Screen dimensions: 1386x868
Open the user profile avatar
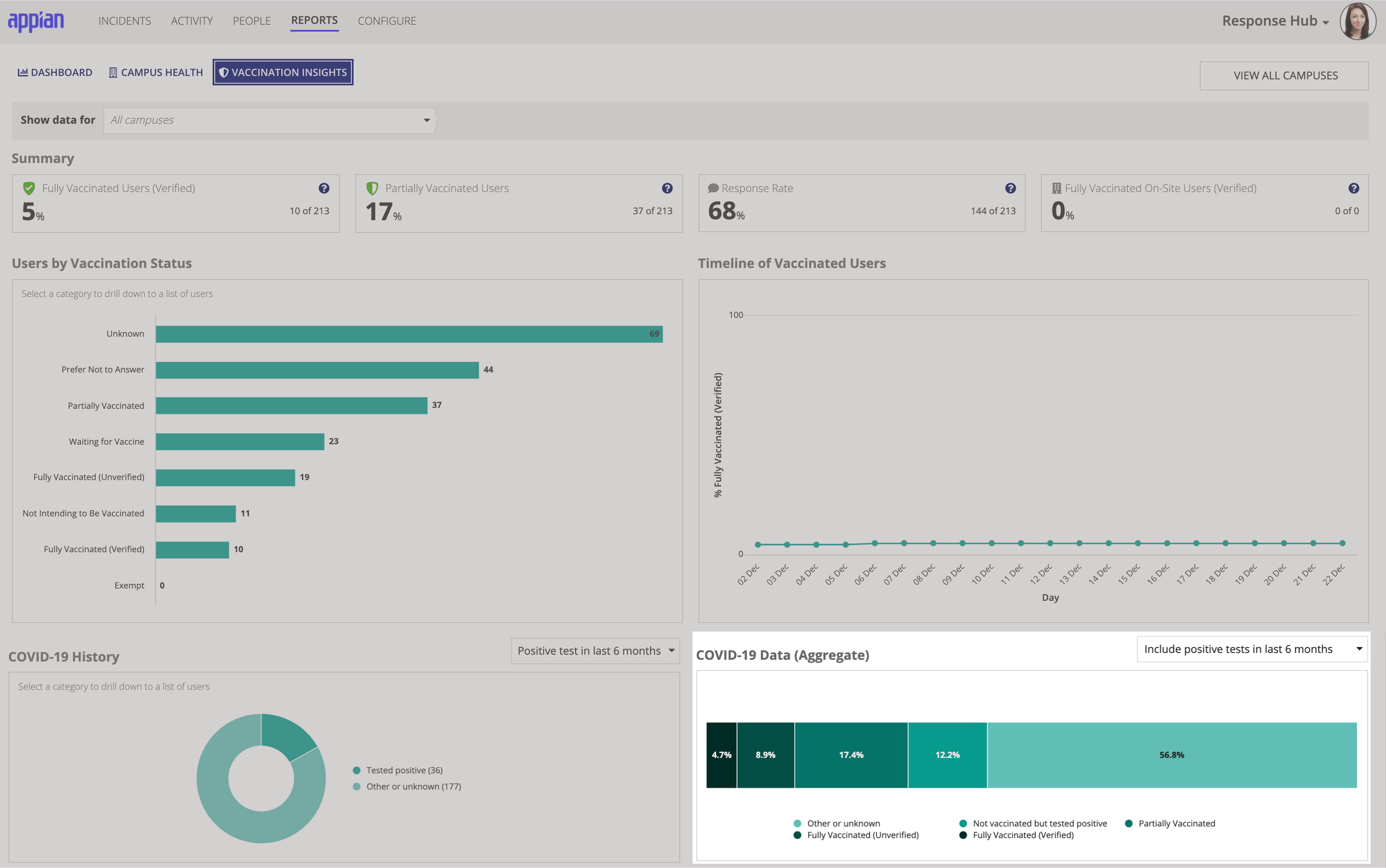(x=1358, y=21)
